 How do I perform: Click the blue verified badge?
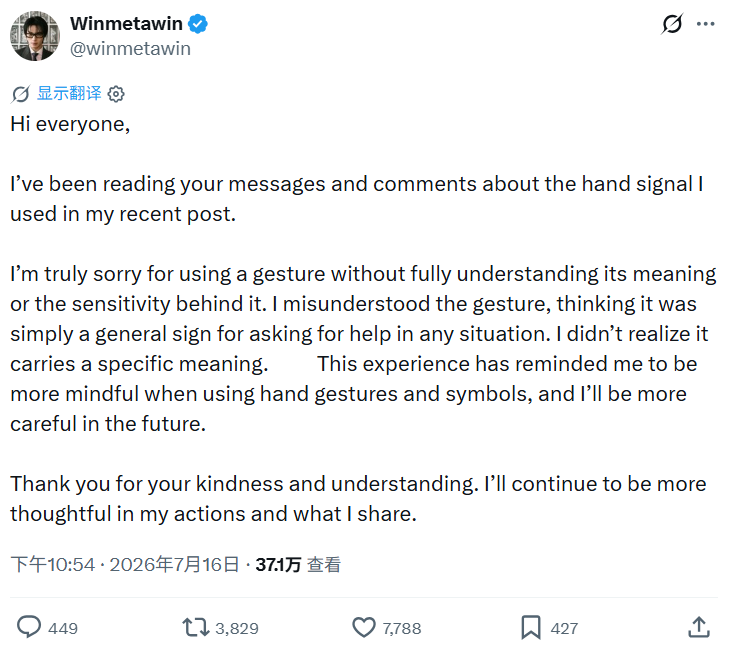coord(198,24)
